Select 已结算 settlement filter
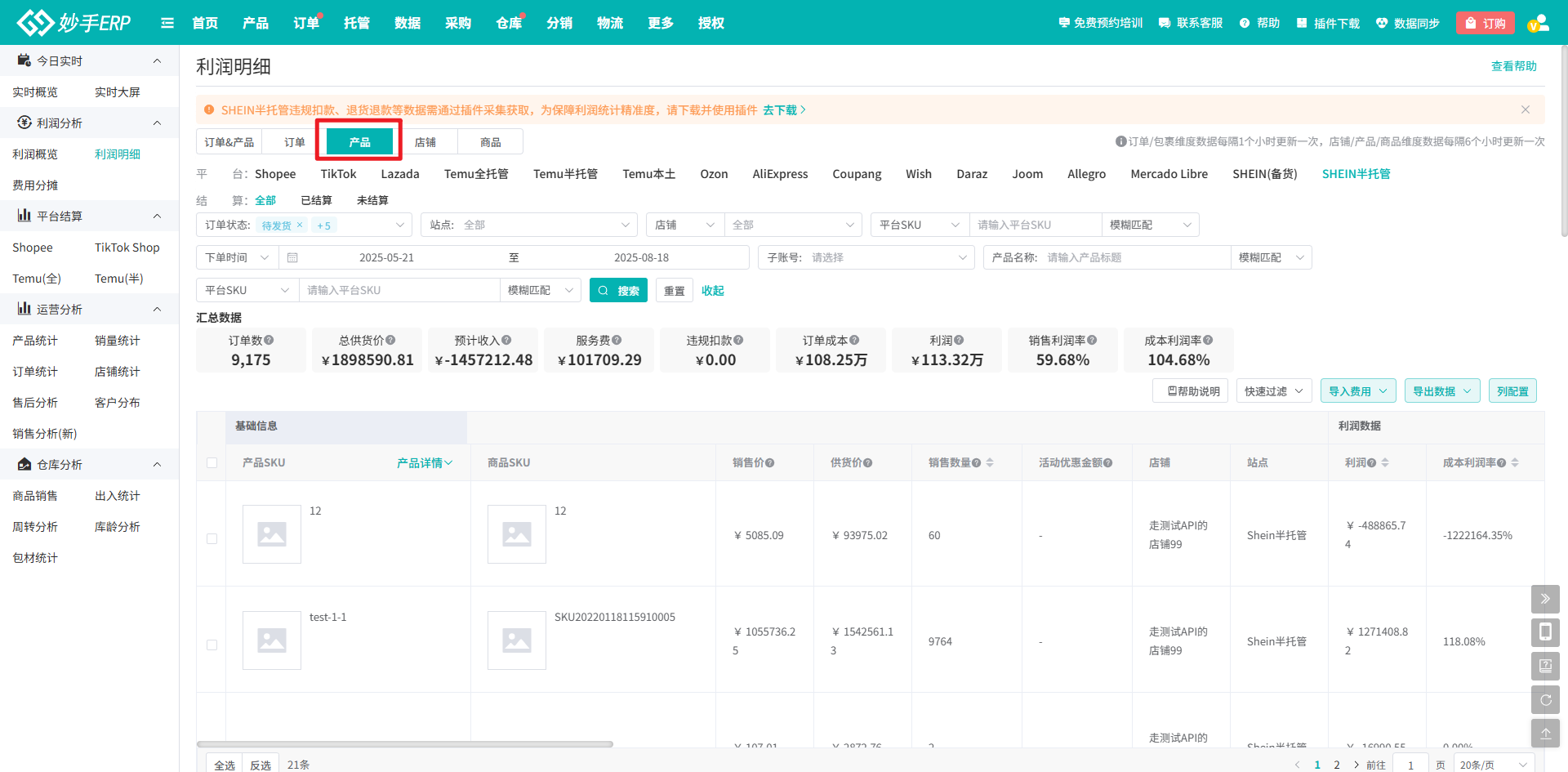This screenshot has width=1568, height=772. click(x=316, y=200)
